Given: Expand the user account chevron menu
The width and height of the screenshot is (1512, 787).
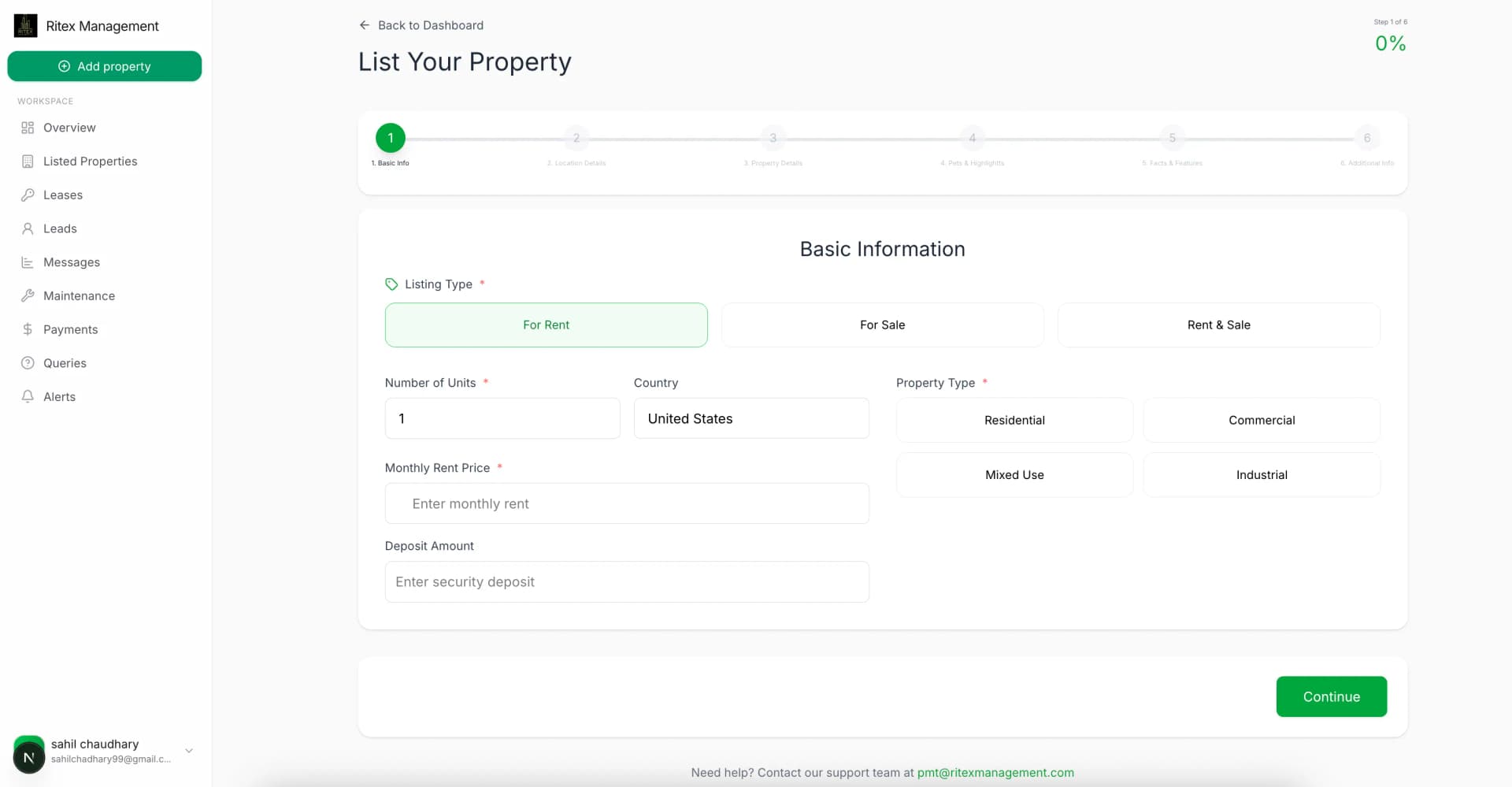Looking at the screenshot, I should tap(189, 751).
